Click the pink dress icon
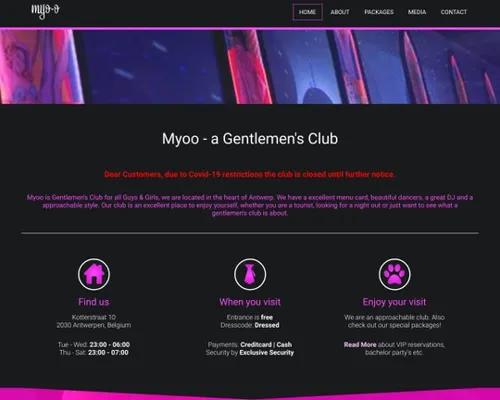The height and width of the screenshot is (400, 500). click(250, 274)
